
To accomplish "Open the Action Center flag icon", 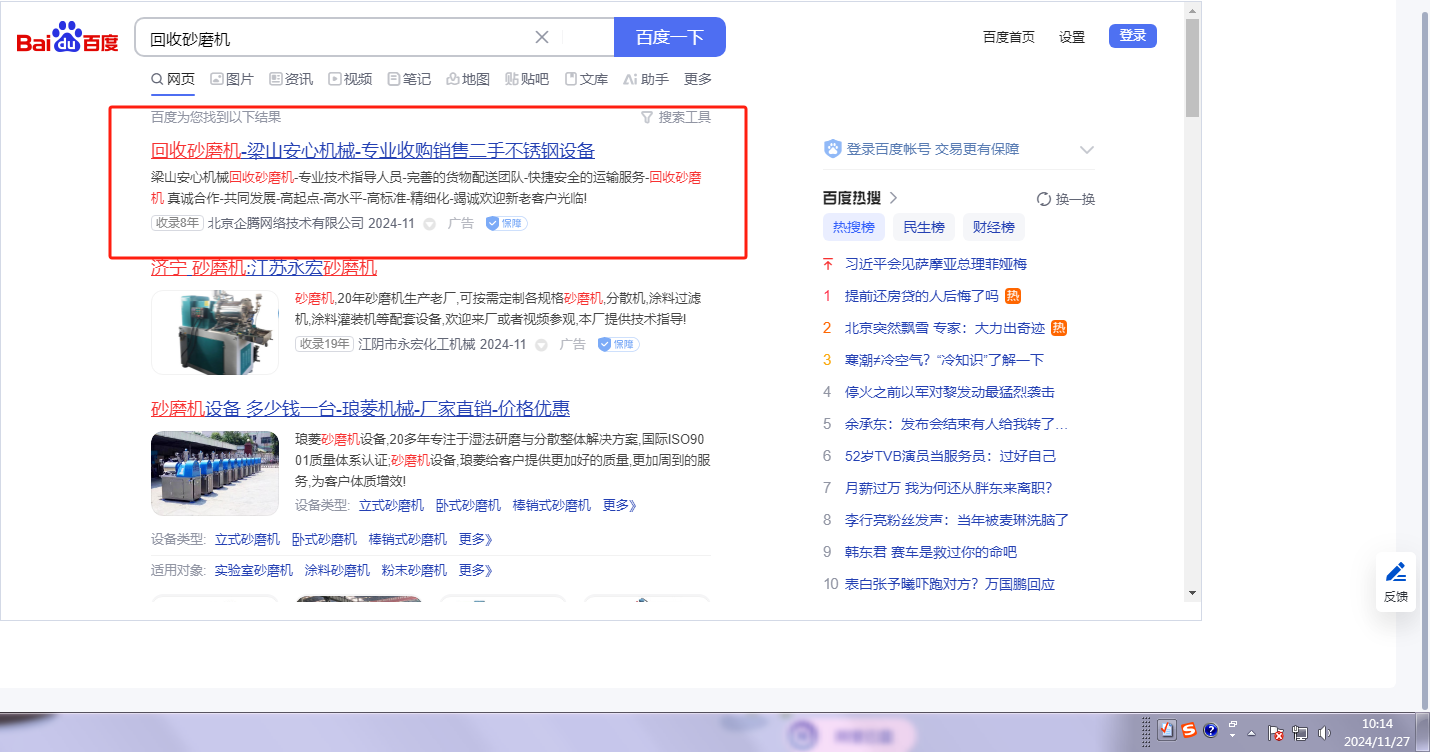I will click(1276, 733).
